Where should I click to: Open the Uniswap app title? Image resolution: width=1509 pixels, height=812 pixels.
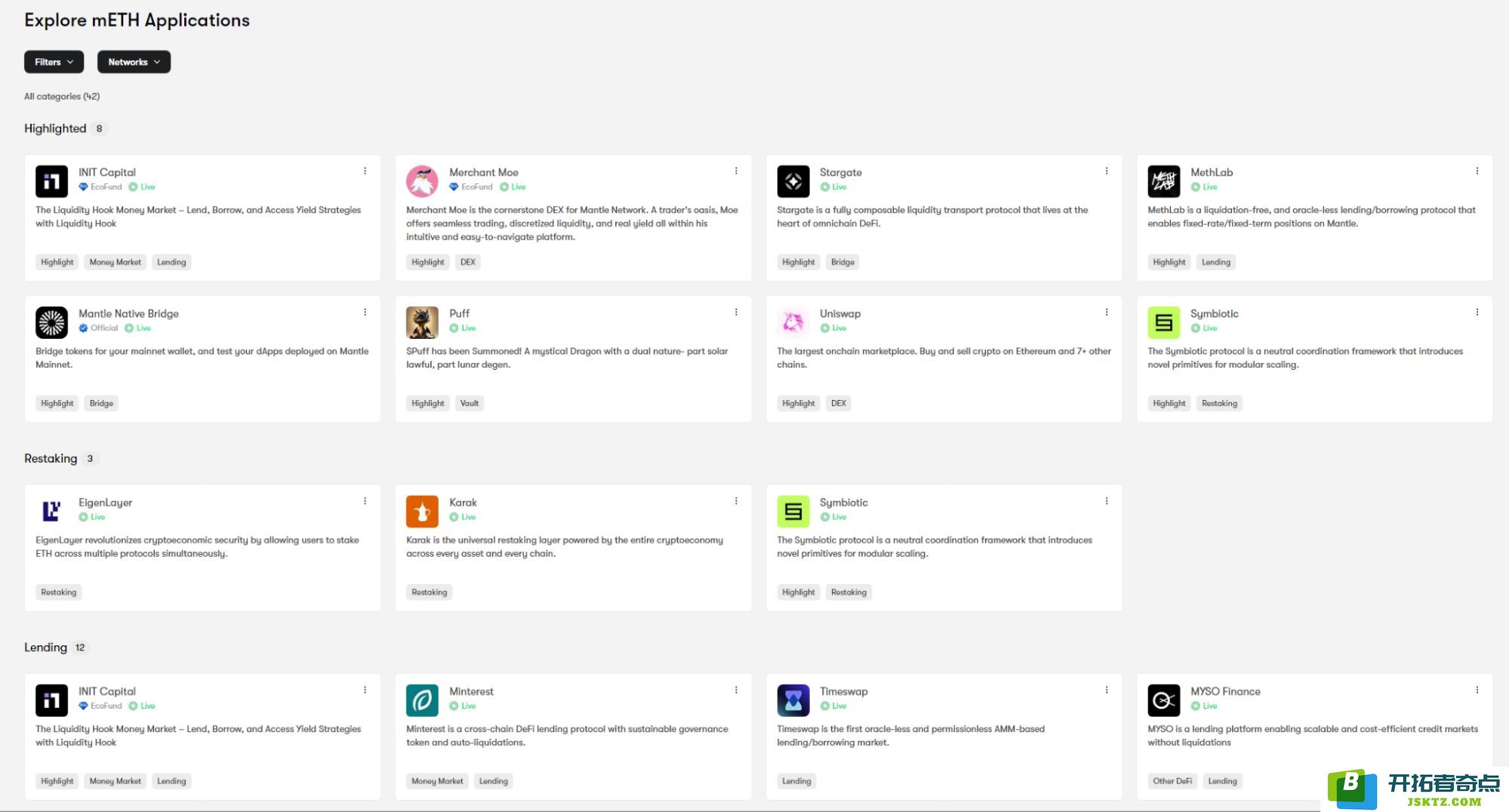tap(840, 314)
